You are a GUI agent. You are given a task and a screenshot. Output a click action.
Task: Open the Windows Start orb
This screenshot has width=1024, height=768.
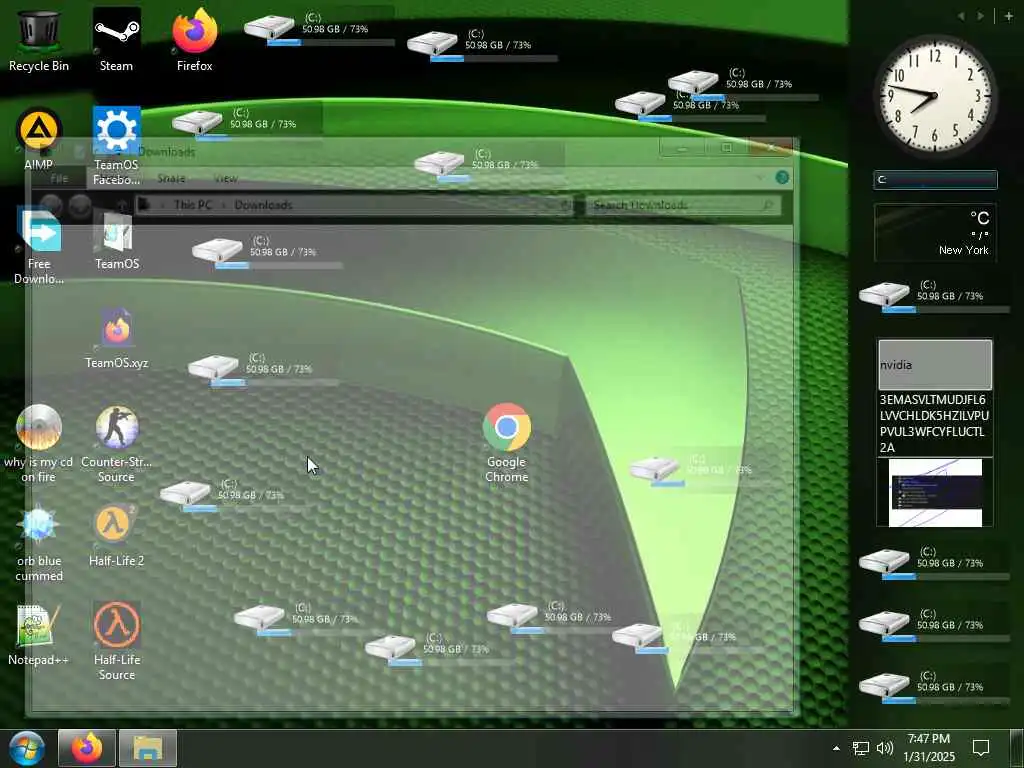click(x=27, y=748)
